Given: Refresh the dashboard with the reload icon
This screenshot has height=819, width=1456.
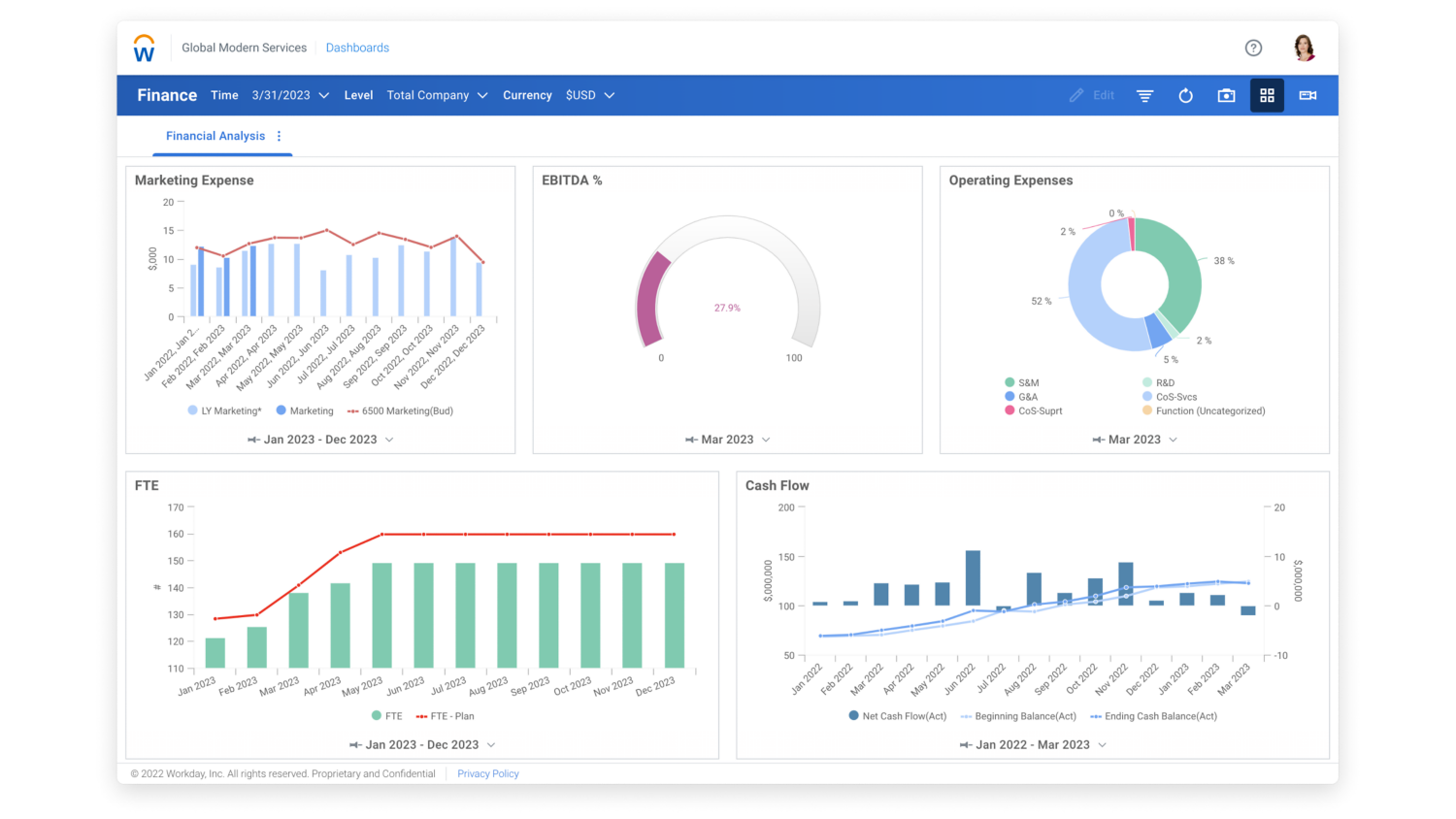Looking at the screenshot, I should 1185,95.
